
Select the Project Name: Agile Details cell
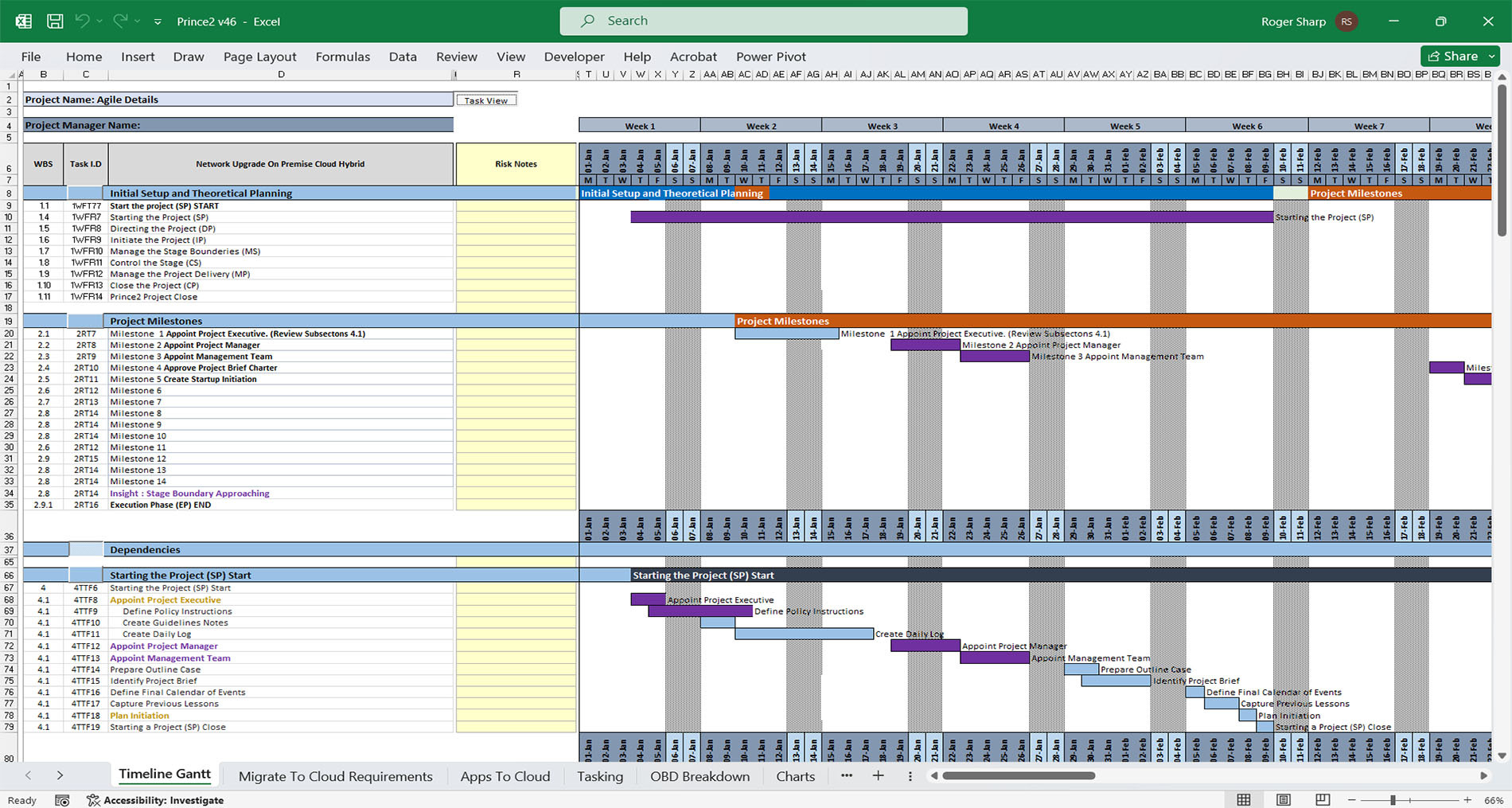(x=238, y=100)
